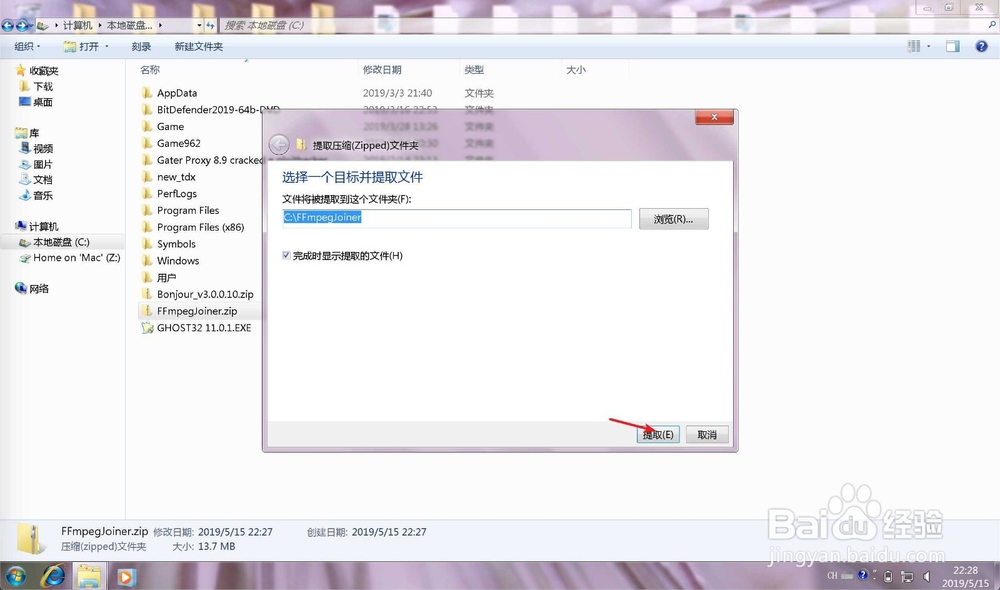The height and width of the screenshot is (590, 1000).
Task: Edit the C:\FFmpegJoiner destination path field
Action: [x=457, y=218]
